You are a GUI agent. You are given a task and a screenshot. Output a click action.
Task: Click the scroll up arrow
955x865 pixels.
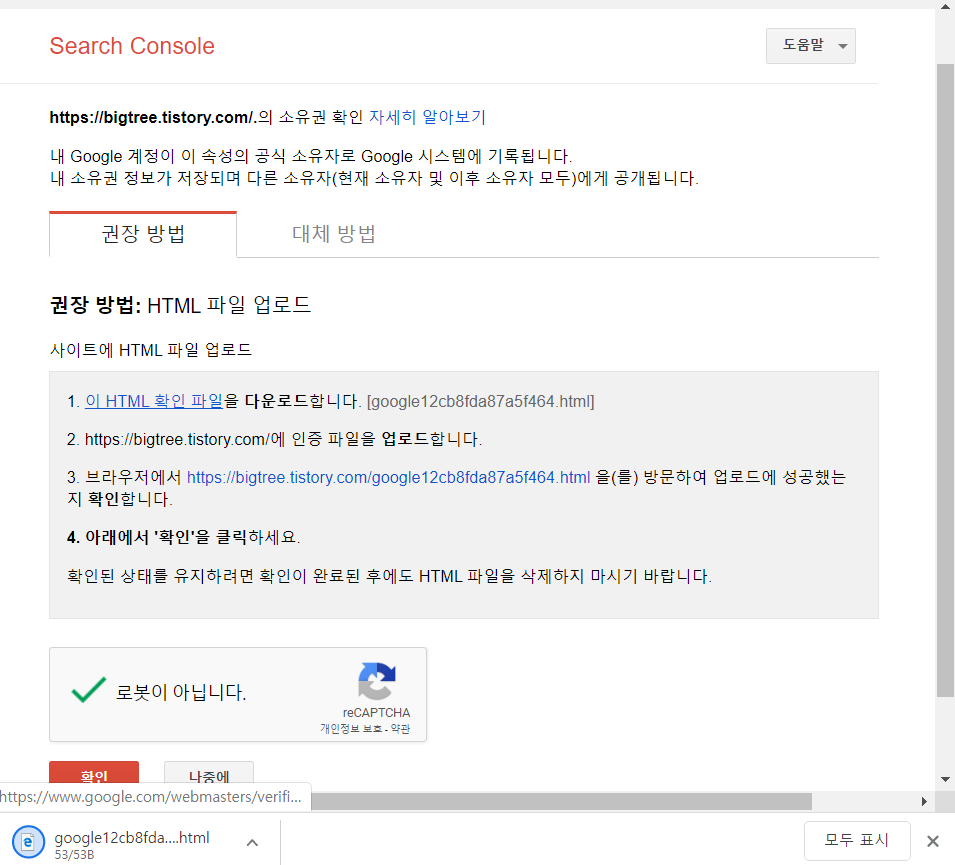tap(945, 6)
